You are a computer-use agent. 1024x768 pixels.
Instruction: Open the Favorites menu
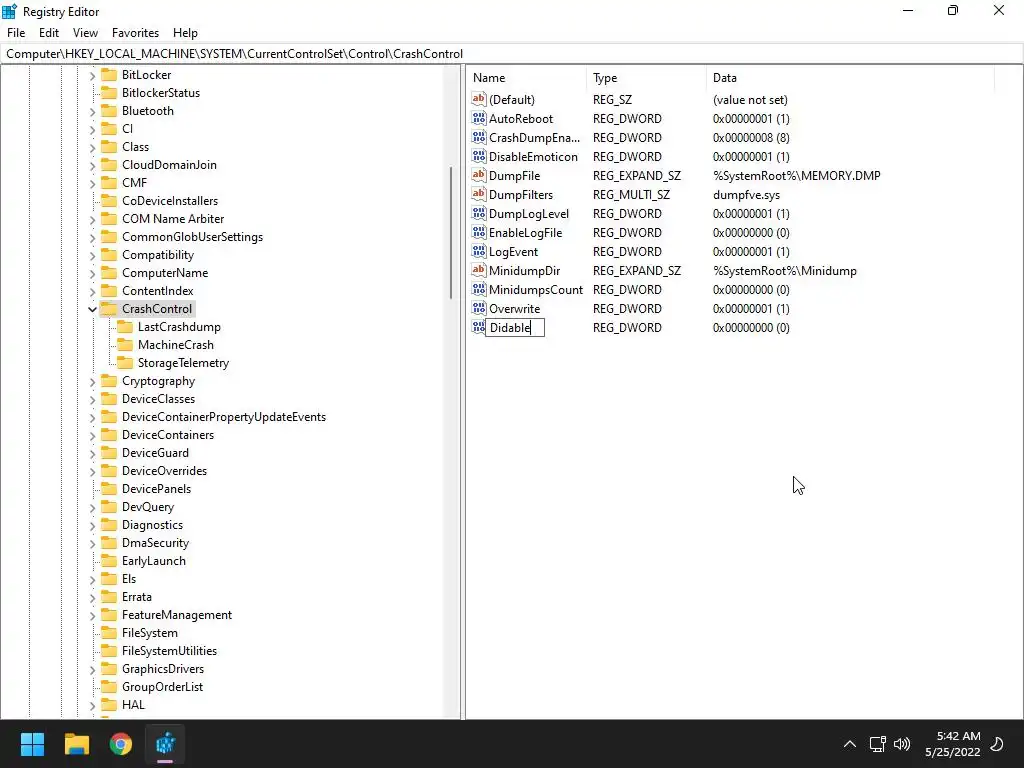pos(135,33)
